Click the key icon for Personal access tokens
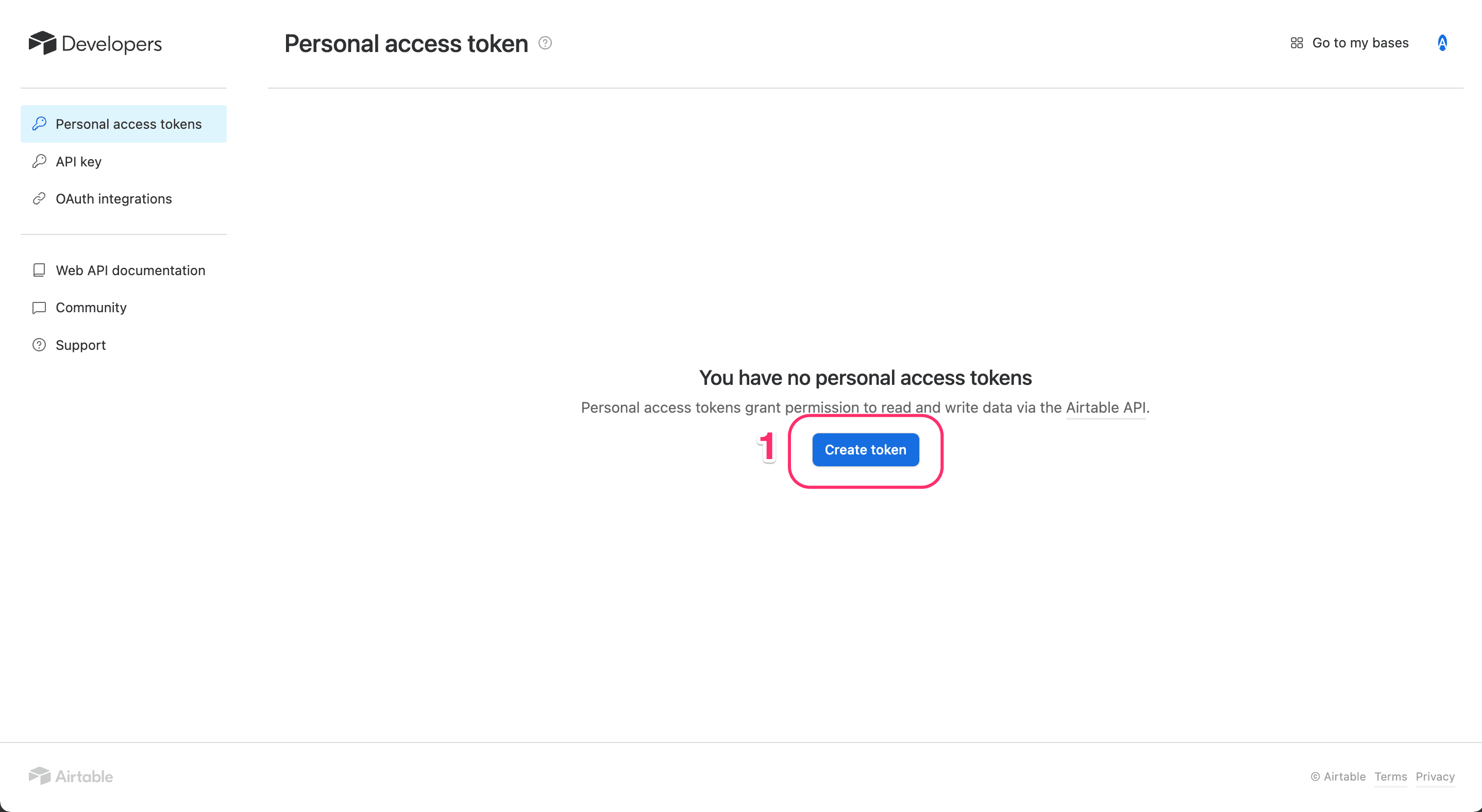The width and height of the screenshot is (1482, 812). point(39,124)
